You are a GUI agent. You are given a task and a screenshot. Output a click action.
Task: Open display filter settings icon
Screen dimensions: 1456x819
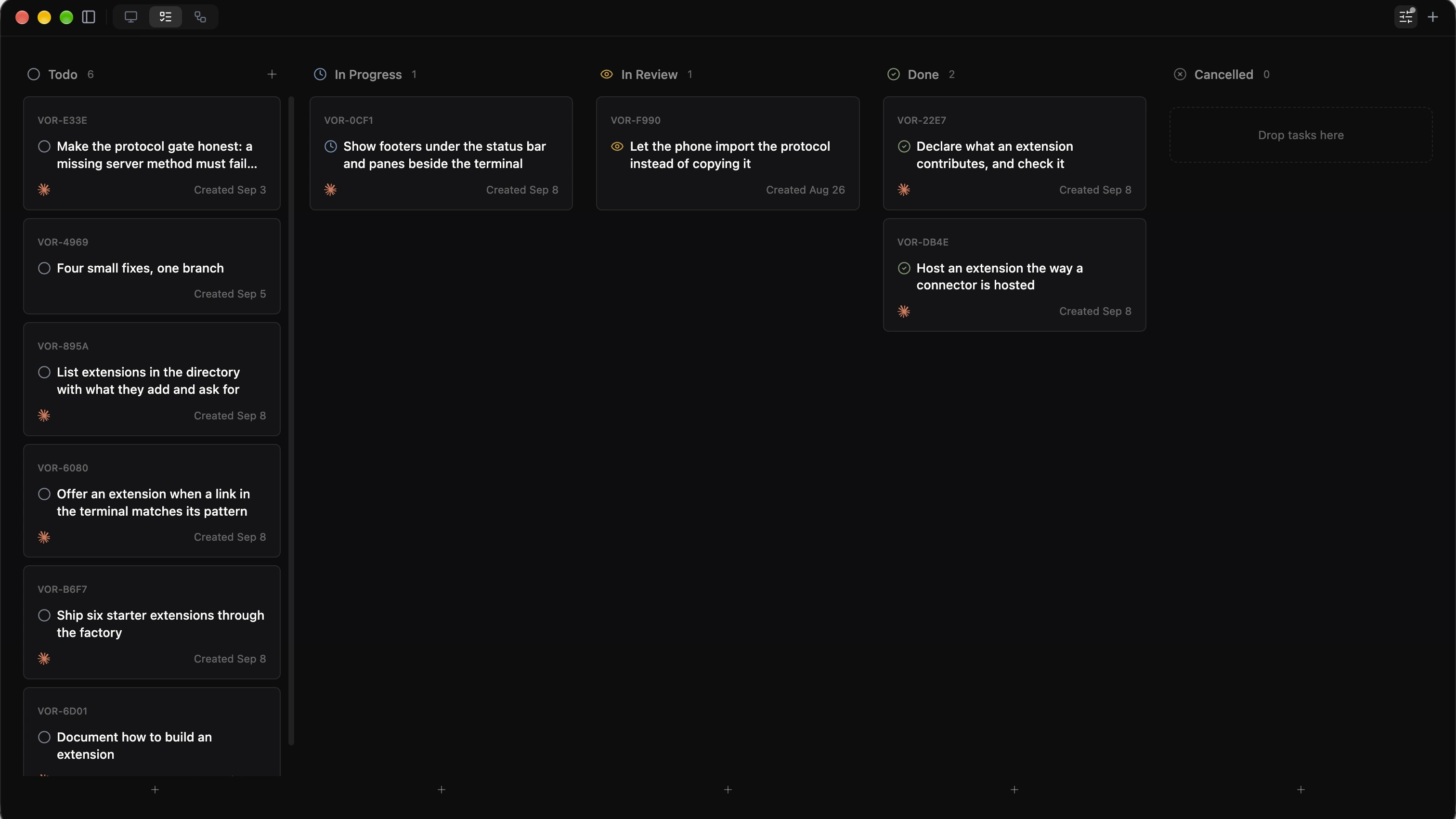click(x=1406, y=17)
